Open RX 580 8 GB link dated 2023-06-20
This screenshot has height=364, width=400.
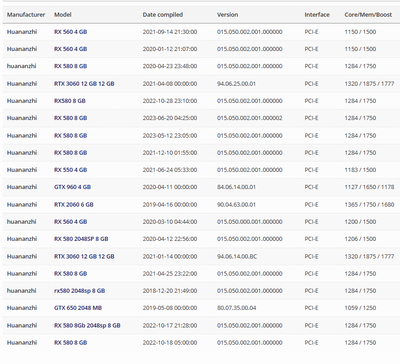coord(71,118)
